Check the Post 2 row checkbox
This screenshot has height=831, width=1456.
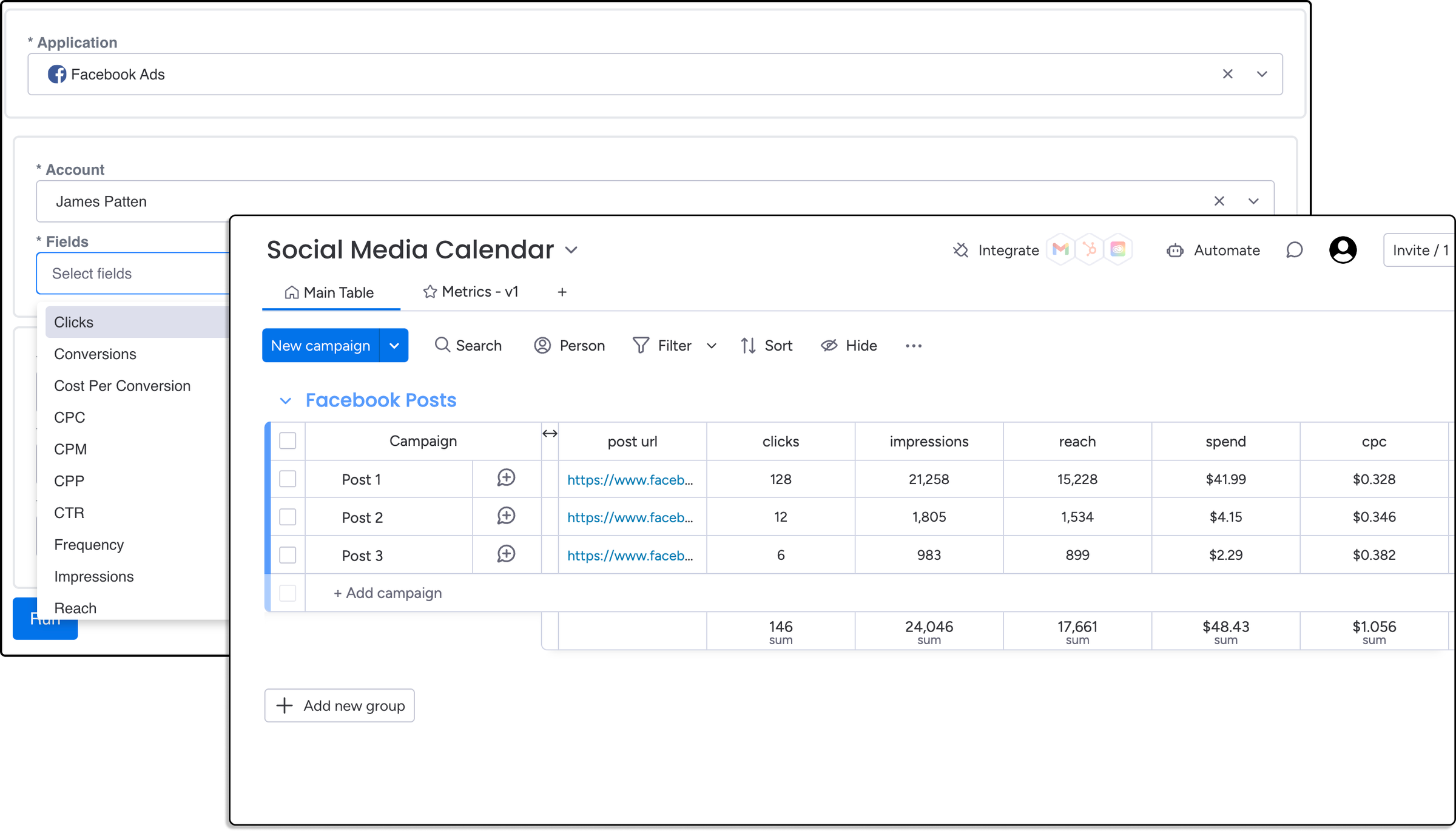[288, 517]
